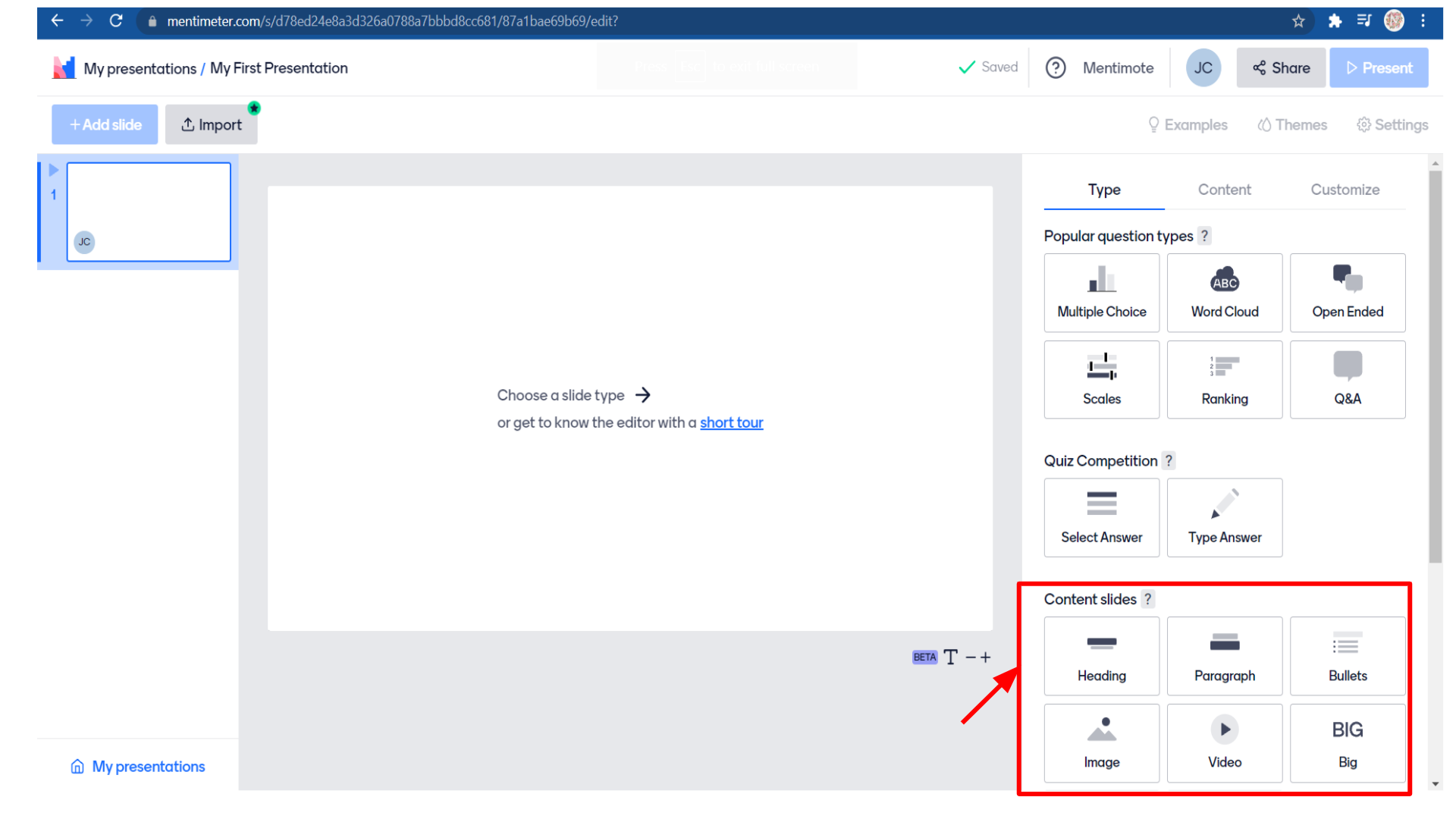Select the Multiple Choice question type
This screenshot has width=1456, height=819.
[x=1101, y=293]
